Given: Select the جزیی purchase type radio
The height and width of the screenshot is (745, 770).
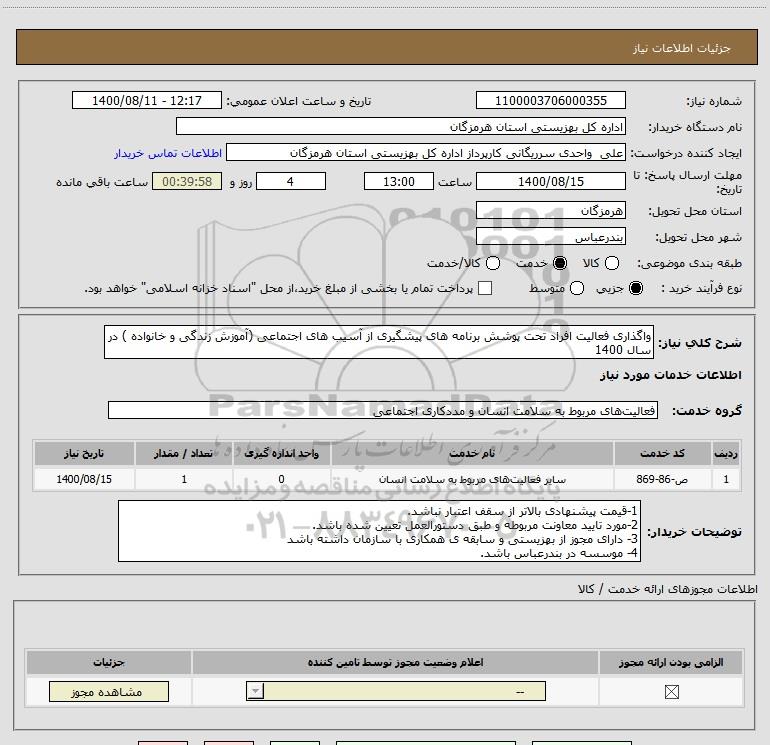Looking at the screenshot, I should 636,288.
